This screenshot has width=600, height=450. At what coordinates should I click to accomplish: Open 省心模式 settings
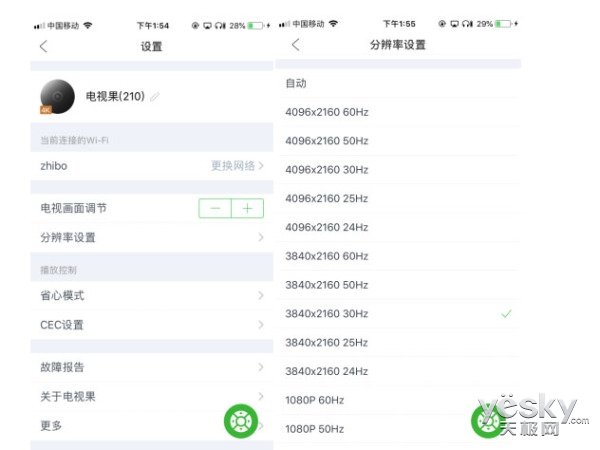tap(152, 295)
